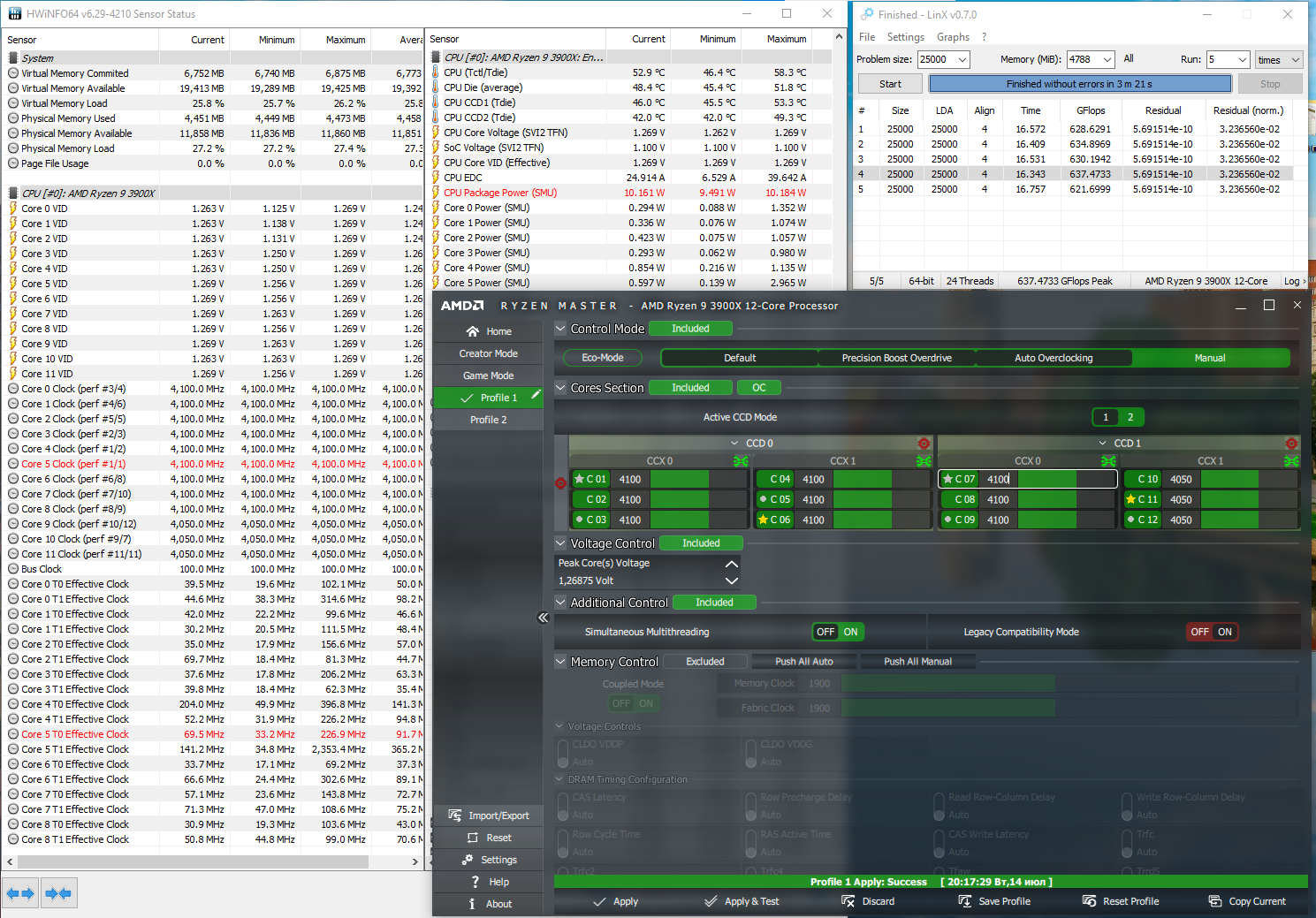Open Import/Export in Ryzen Master sidebar
This screenshot has height=918, width=1316.
click(x=489, y=816)
